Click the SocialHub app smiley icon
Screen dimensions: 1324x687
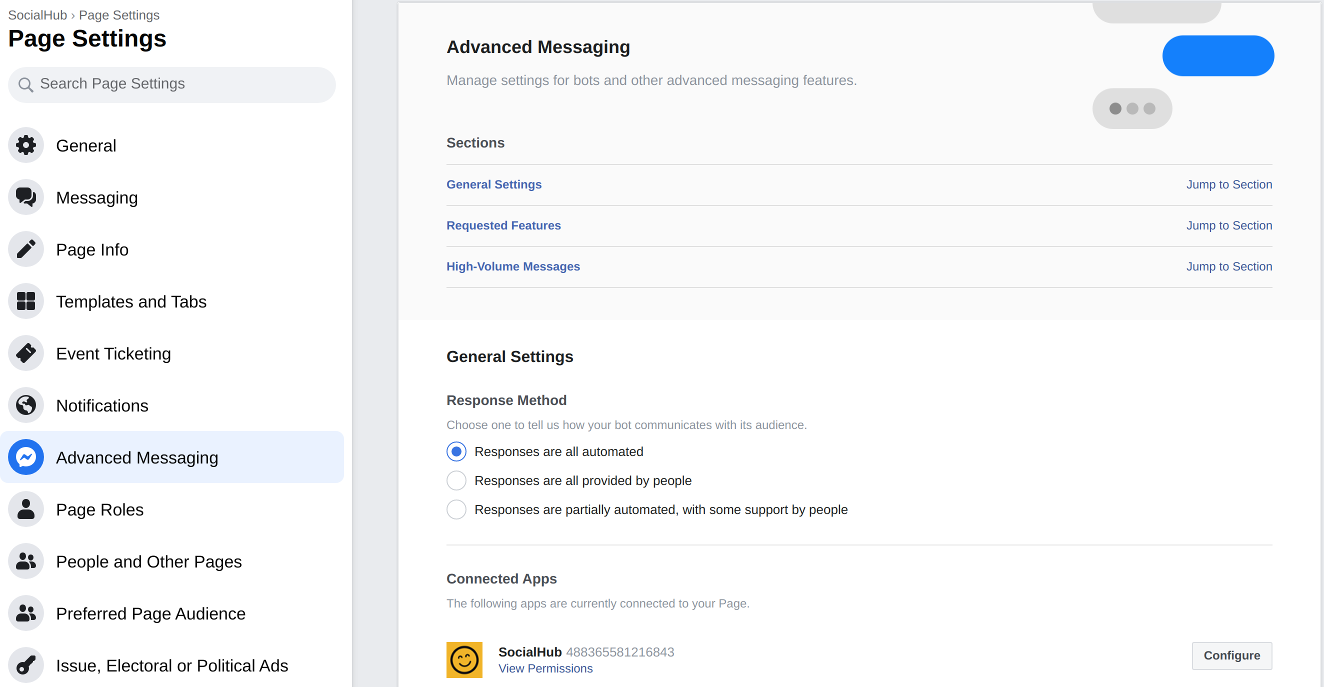point(464,660)
